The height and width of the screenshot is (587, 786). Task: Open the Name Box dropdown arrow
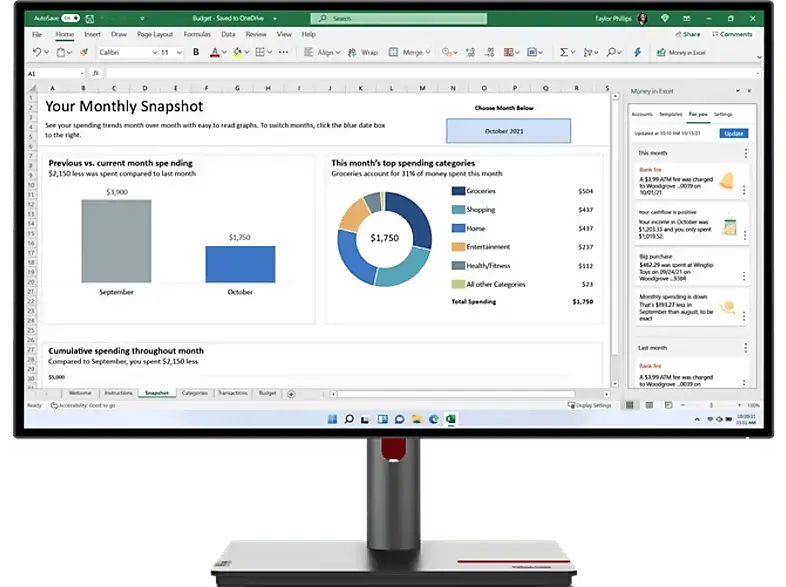coord(82,74)
